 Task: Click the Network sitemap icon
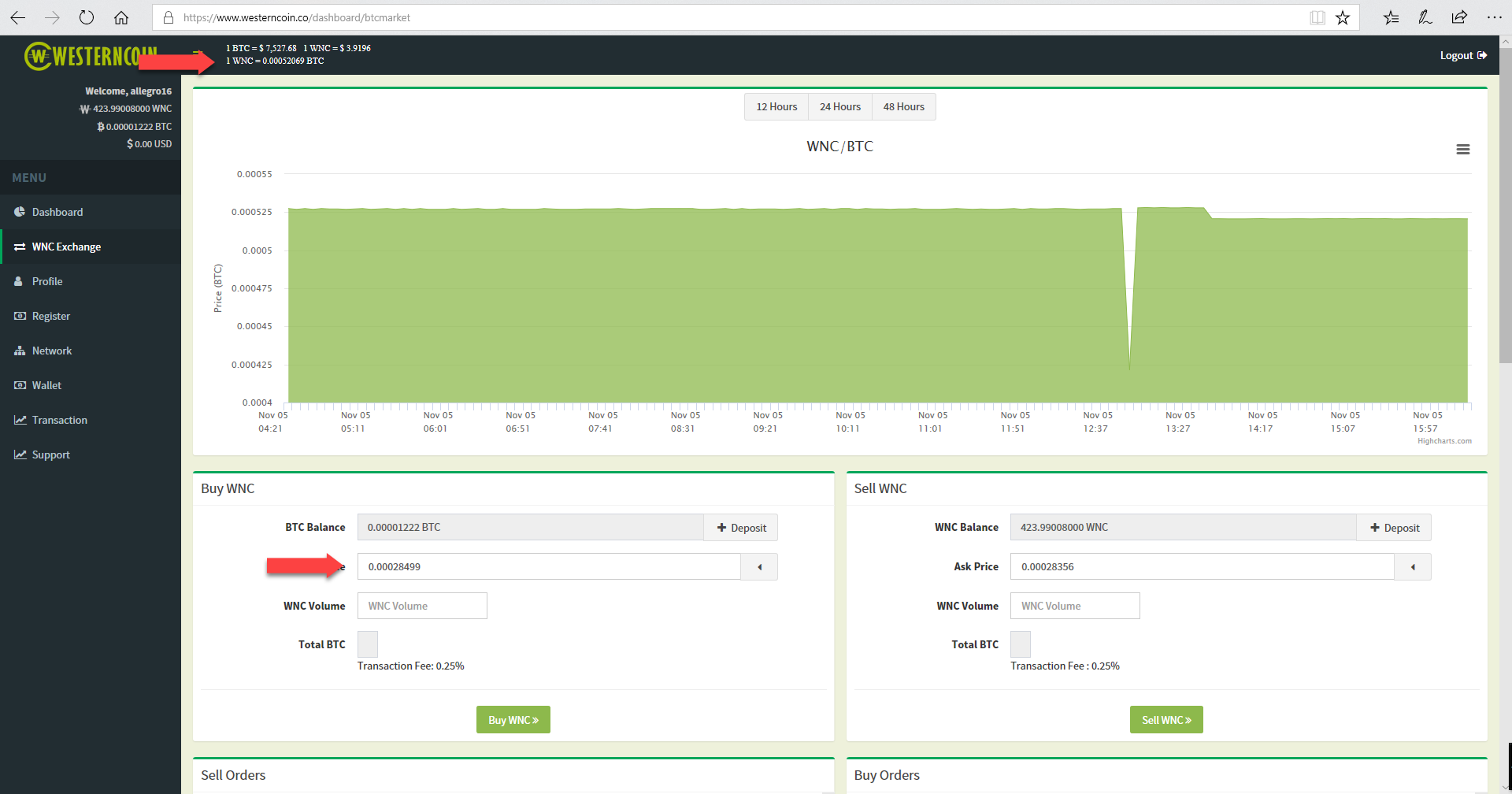pyautogui.click(x=20, y=351)
